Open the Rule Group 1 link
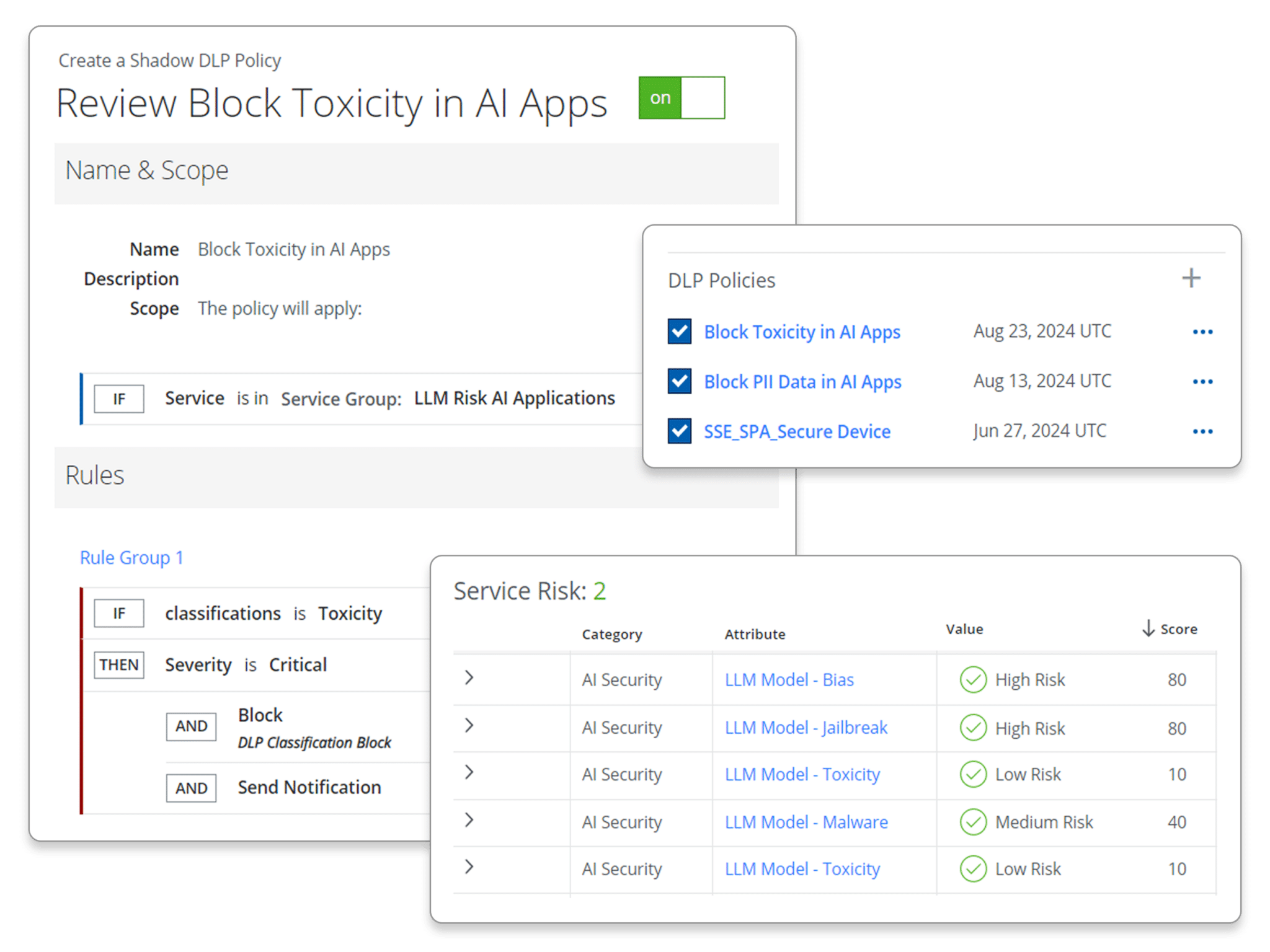Viewport: 1270px width, 952px height. (131, 558)
